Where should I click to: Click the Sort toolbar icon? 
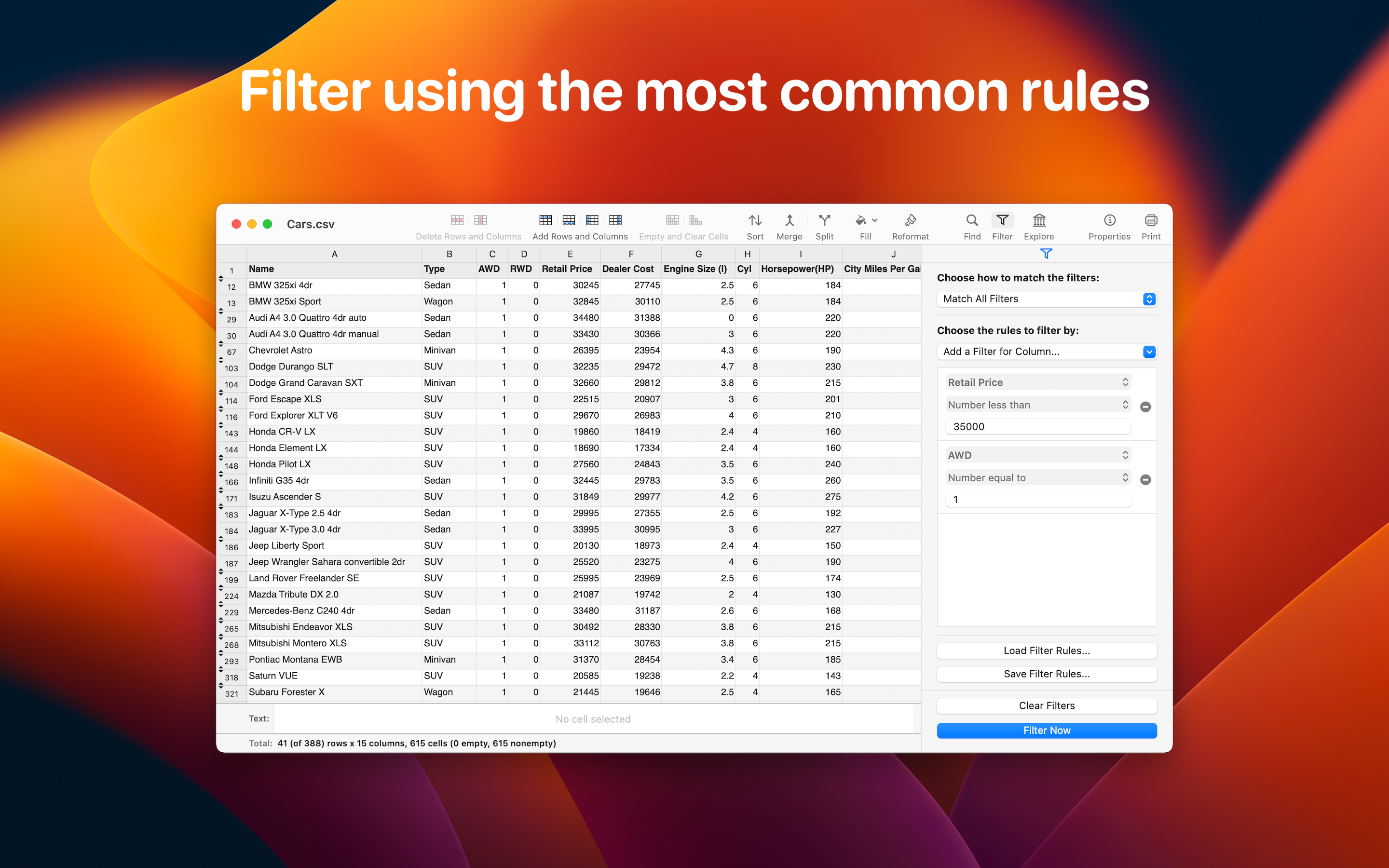(x=755, y=221)
